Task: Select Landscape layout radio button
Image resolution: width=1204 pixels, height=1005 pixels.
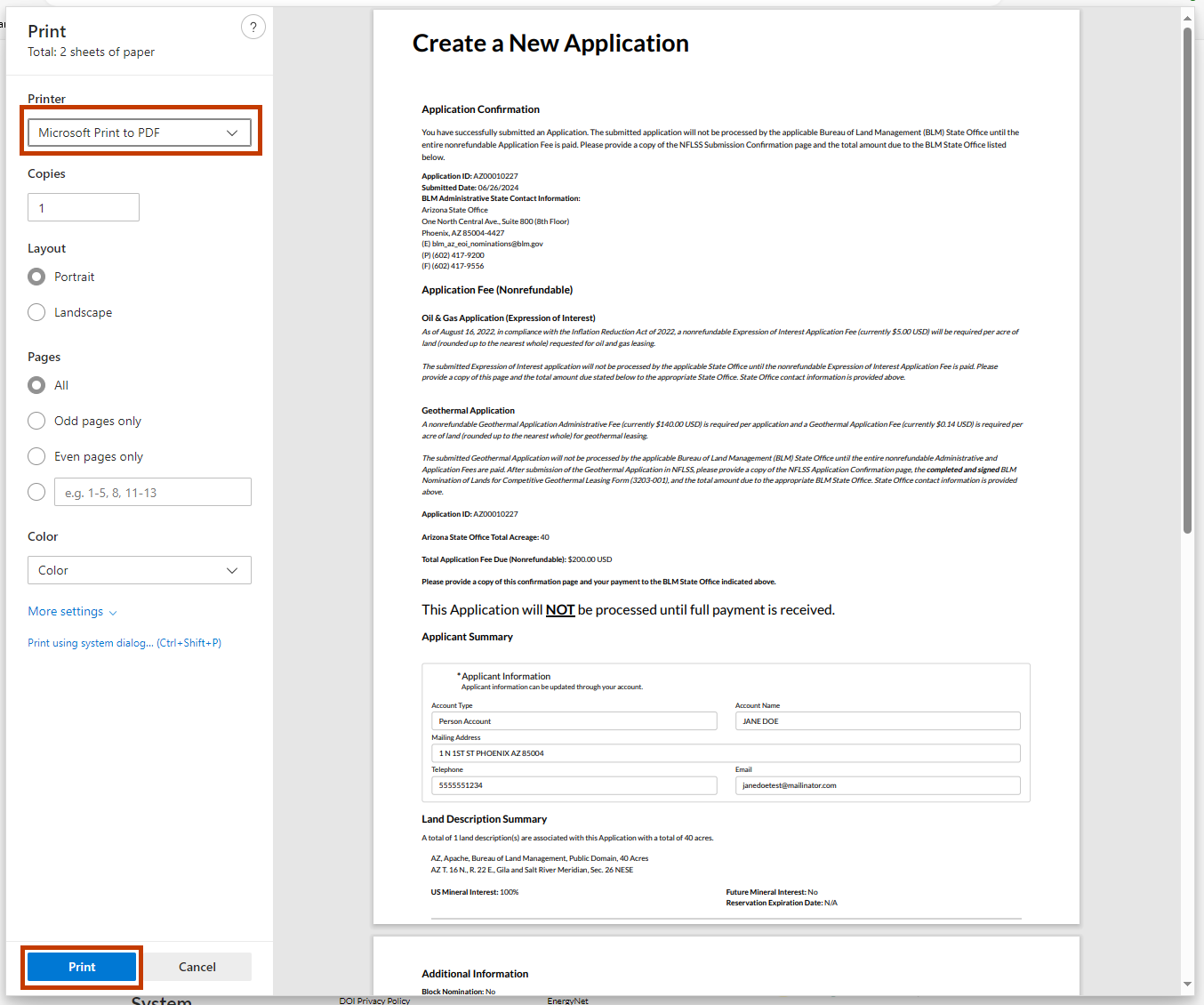Action: [36, 312]
